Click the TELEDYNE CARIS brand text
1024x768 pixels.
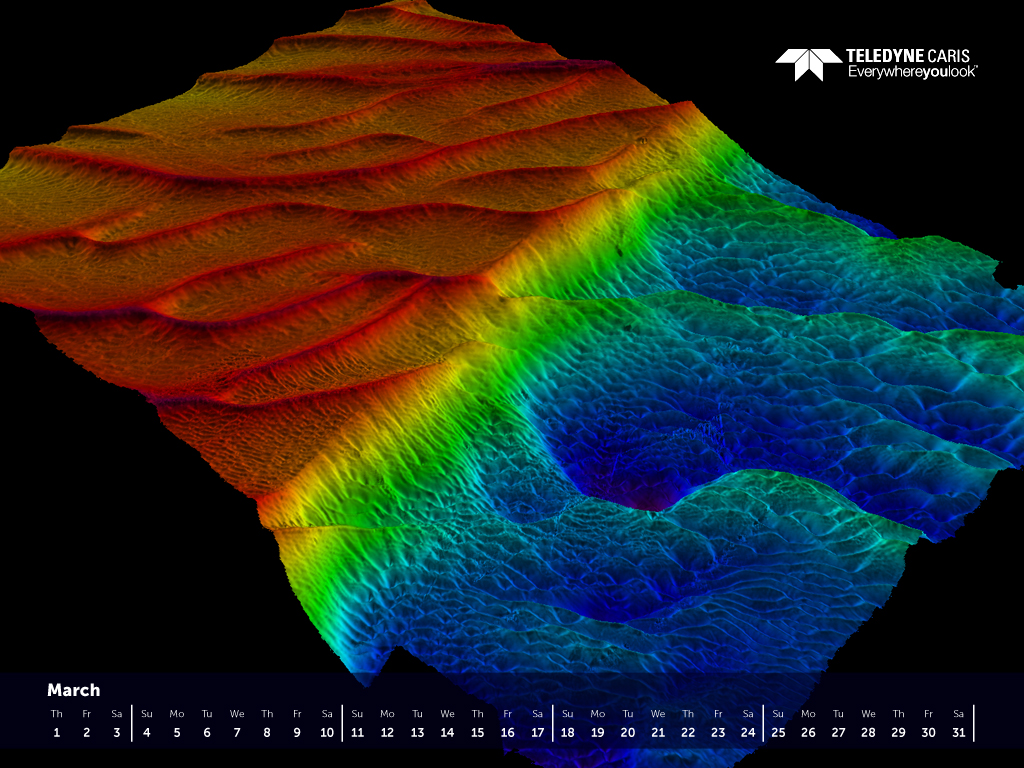[908, 56]
